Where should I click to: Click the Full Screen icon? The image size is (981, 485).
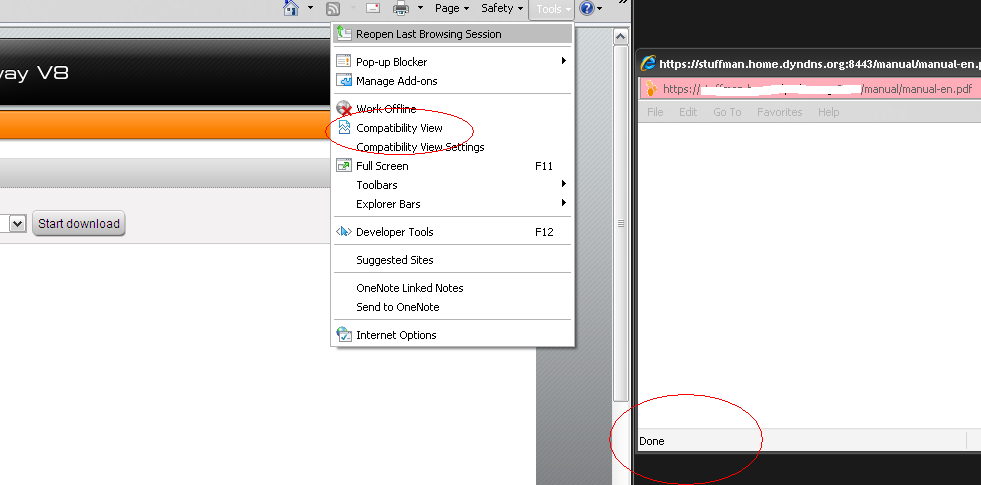point(344,166)
